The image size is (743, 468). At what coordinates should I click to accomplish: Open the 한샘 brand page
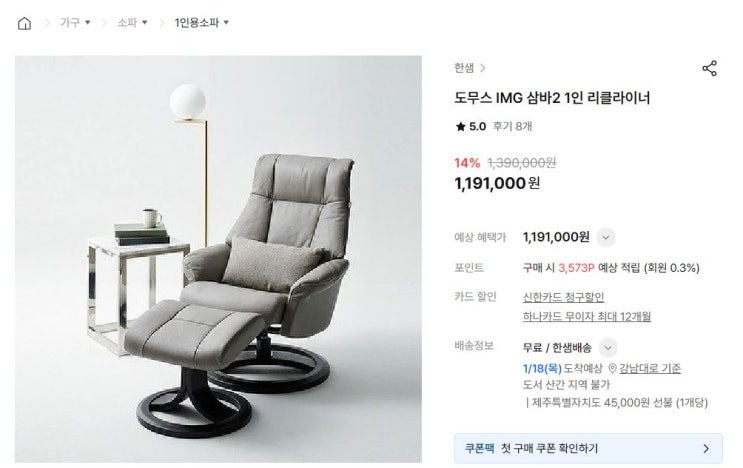pos(464,68)
